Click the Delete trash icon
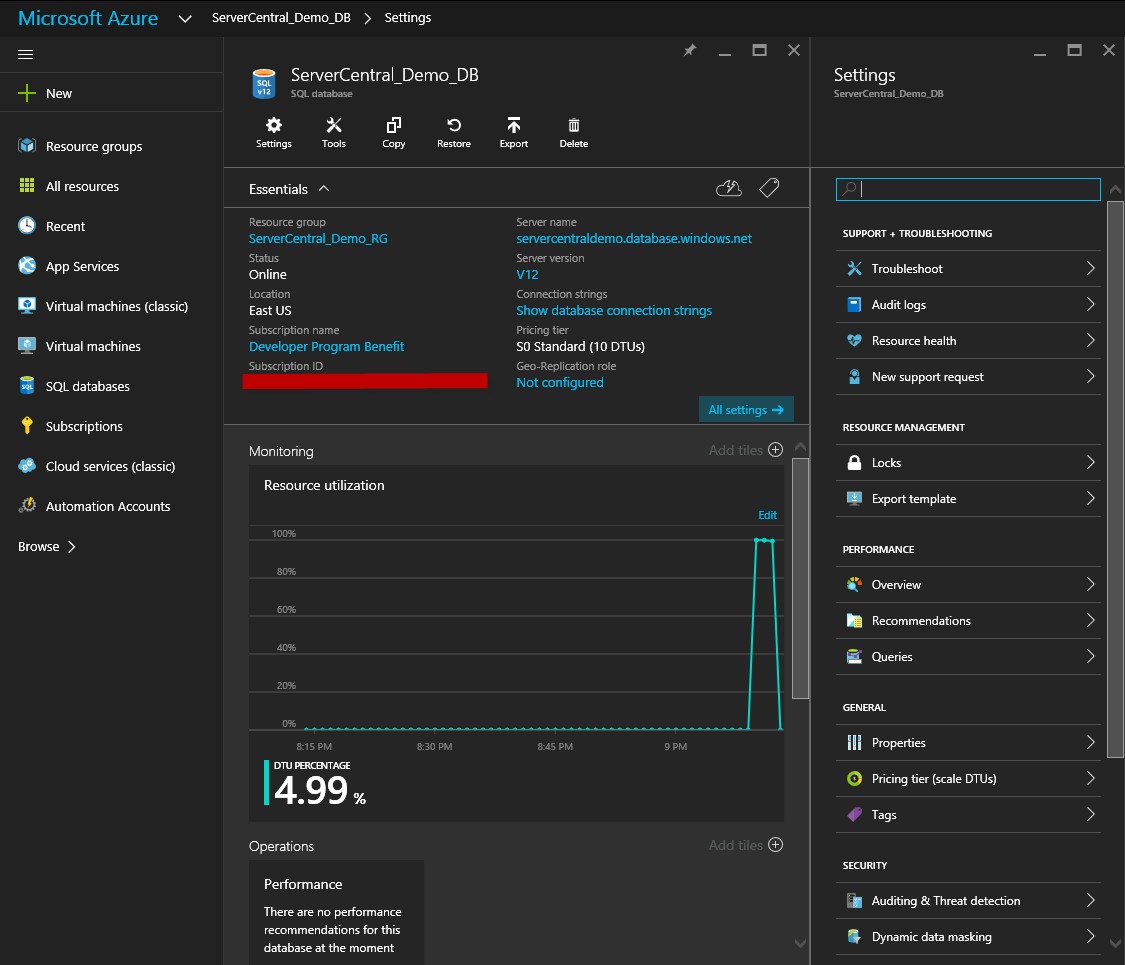 coord(573,132)
